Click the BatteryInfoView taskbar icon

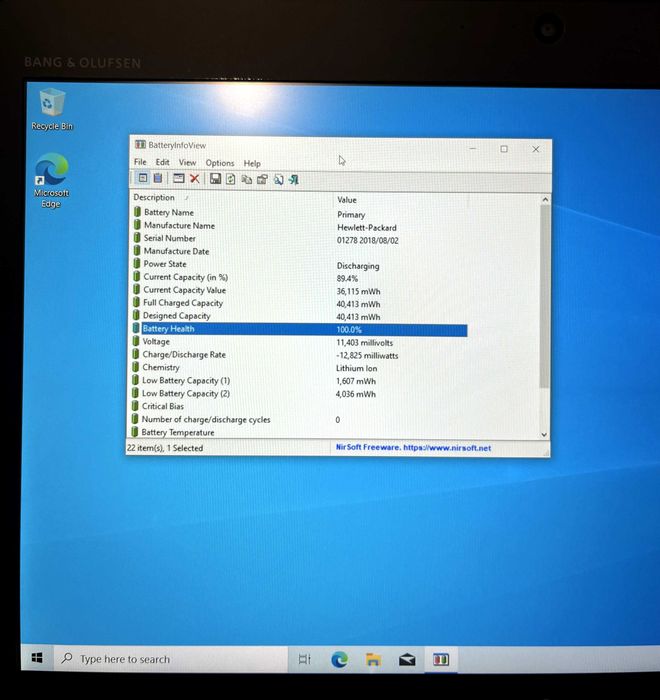[441, 659]
